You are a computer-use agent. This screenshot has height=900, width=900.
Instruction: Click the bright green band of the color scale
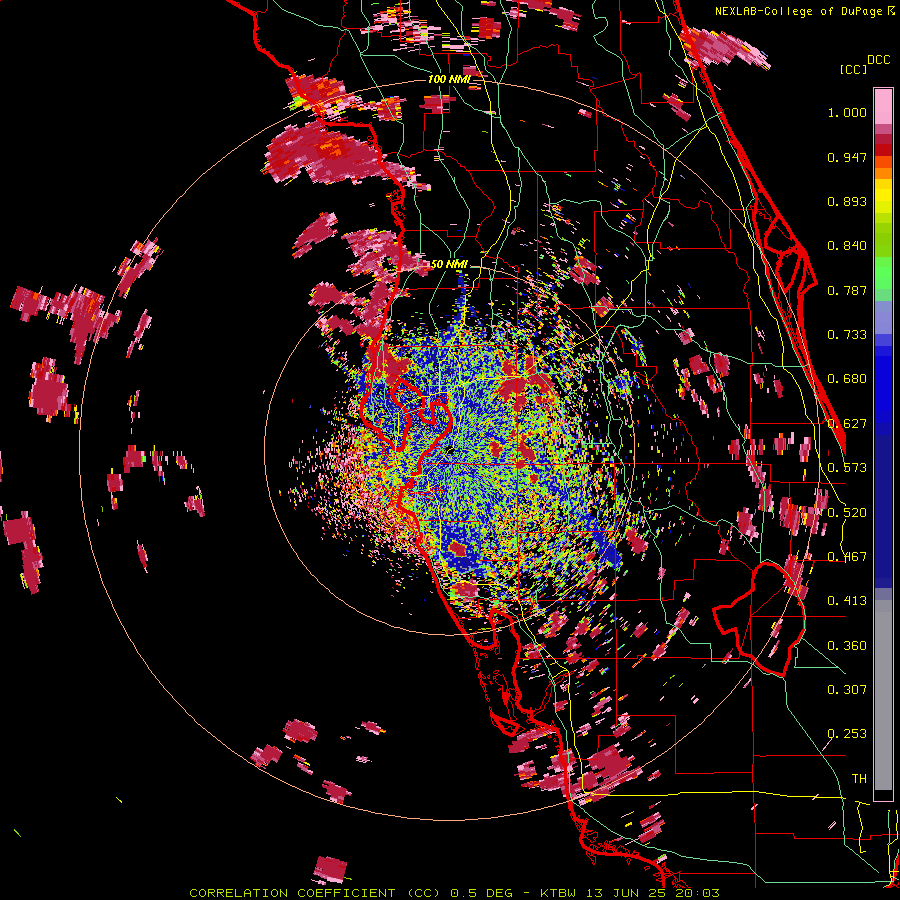[x=883, y=271]
